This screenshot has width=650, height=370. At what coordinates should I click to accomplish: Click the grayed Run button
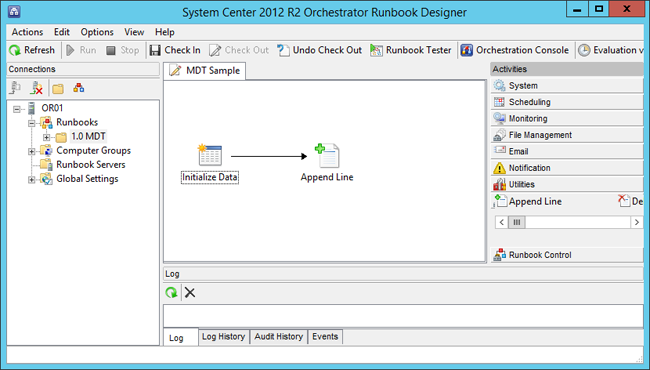point(81,50)
